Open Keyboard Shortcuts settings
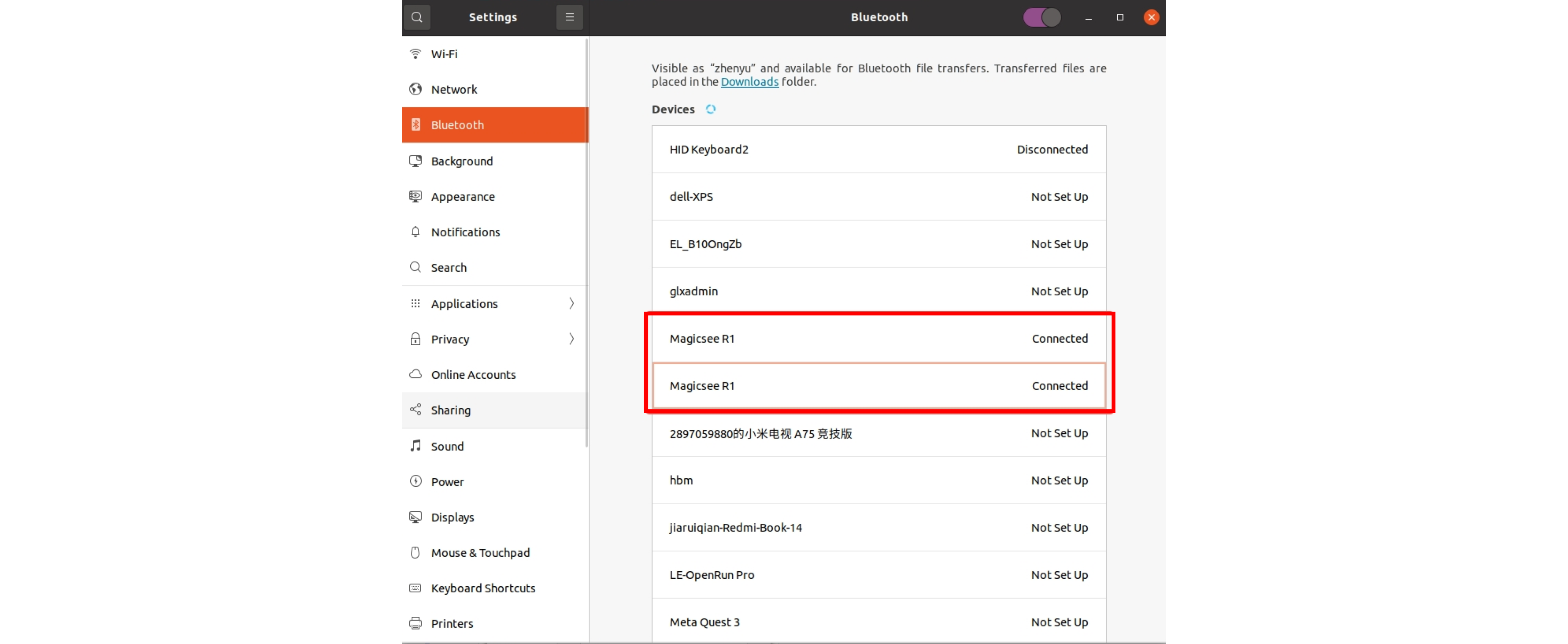The image size is (1568, 644). 483,587
